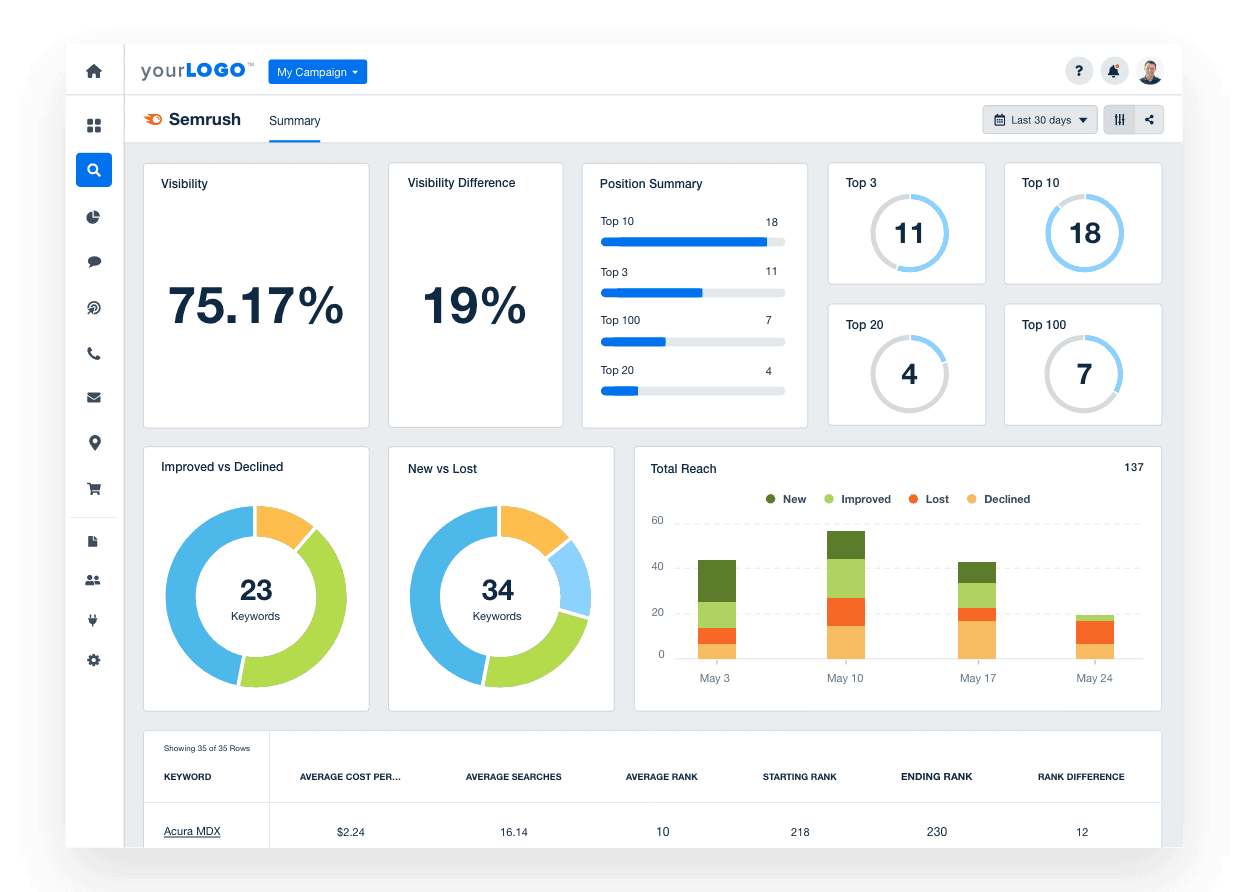The image size is (1248, 892).
Task: Select the shopping cart sidebar icon
Action: click(93, 488)
